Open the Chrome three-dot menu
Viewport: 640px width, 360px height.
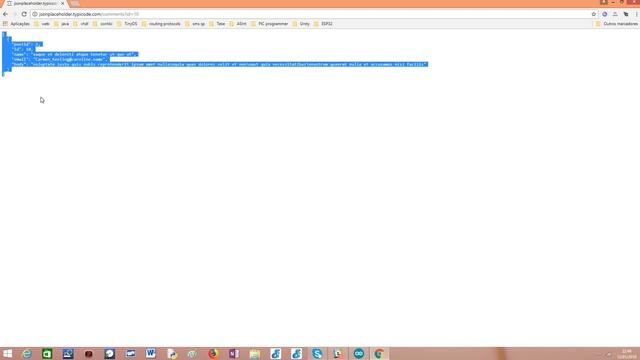[636, 14]
